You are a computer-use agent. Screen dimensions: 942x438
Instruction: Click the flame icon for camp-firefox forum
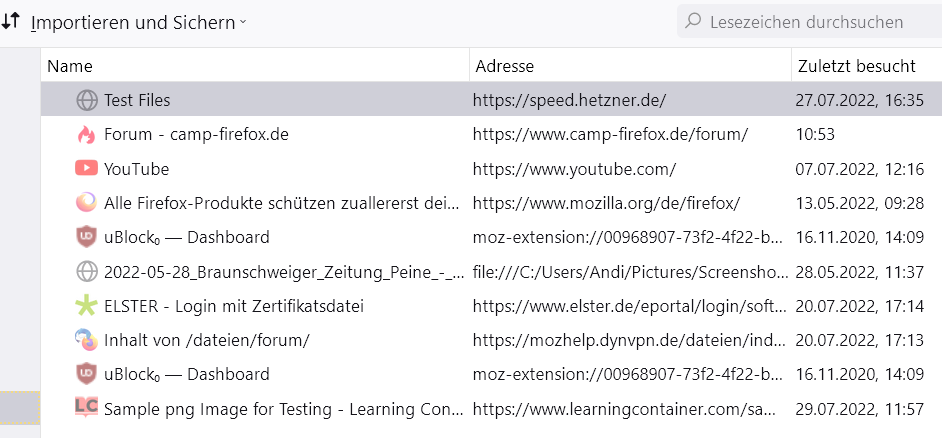[x=87, y=134]
